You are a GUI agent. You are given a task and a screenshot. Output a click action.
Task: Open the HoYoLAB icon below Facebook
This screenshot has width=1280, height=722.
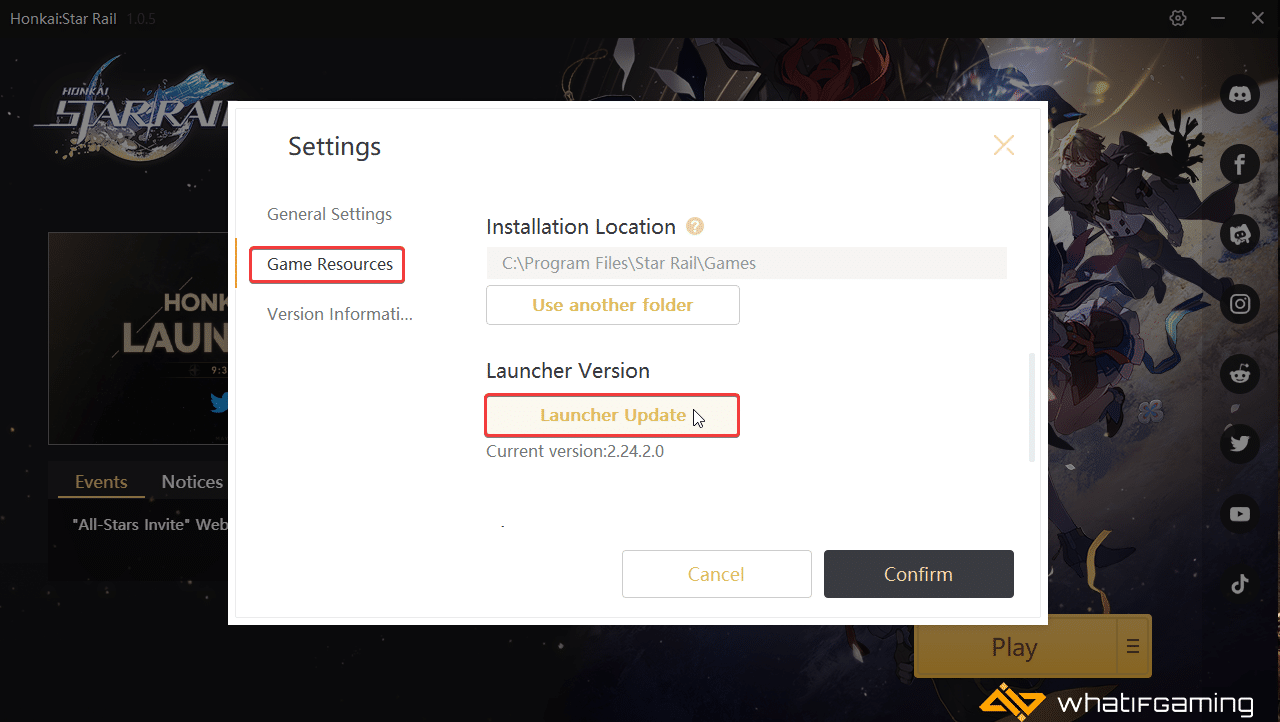click(1240, 233)
